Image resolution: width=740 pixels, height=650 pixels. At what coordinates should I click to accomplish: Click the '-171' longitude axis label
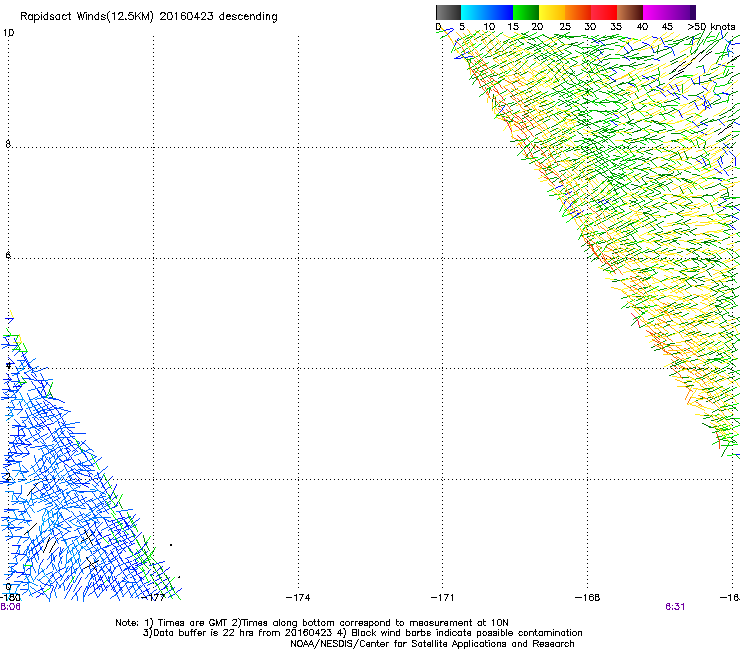[x=443, y=598]
